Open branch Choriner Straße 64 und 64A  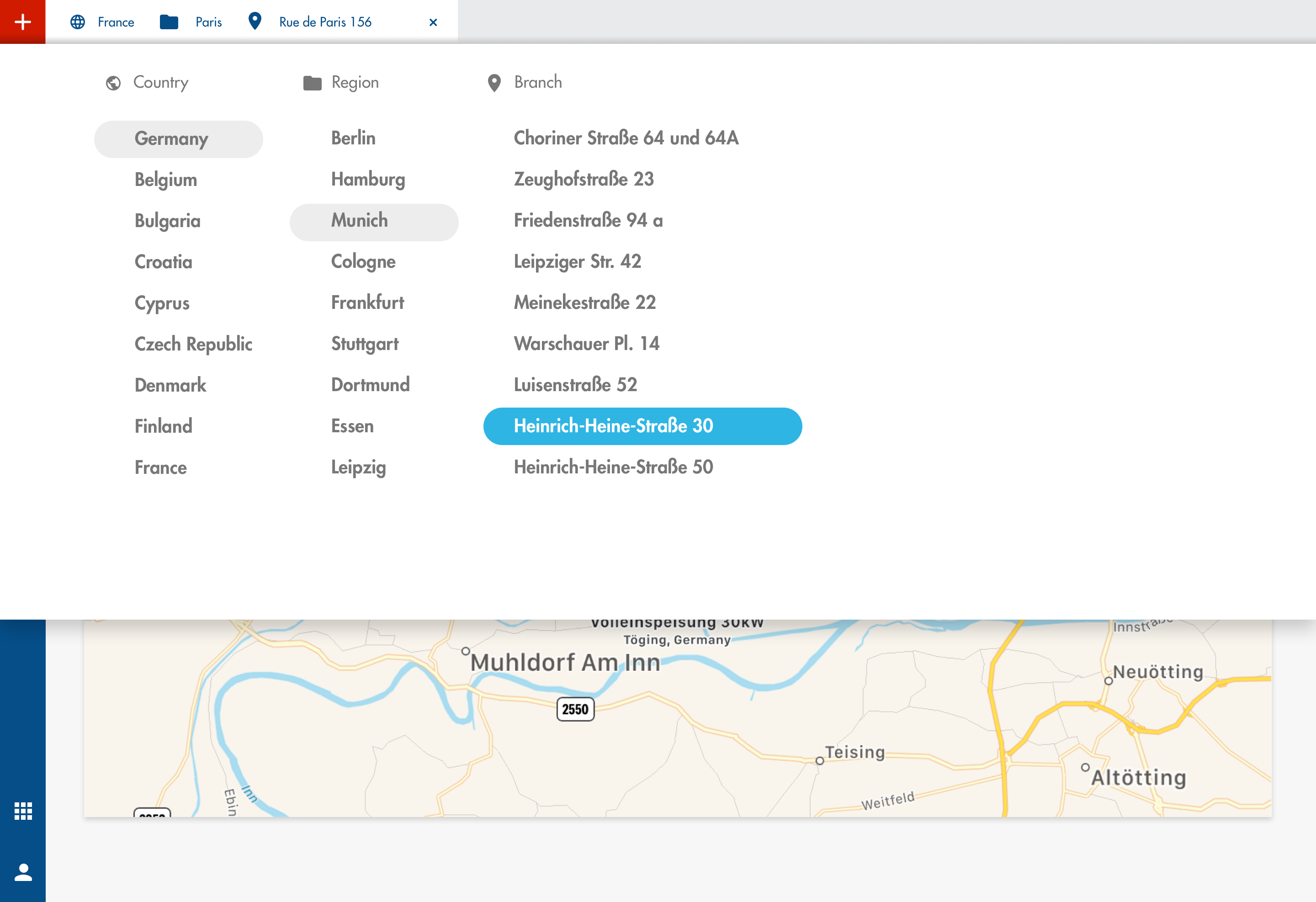[x=626, y=138]
